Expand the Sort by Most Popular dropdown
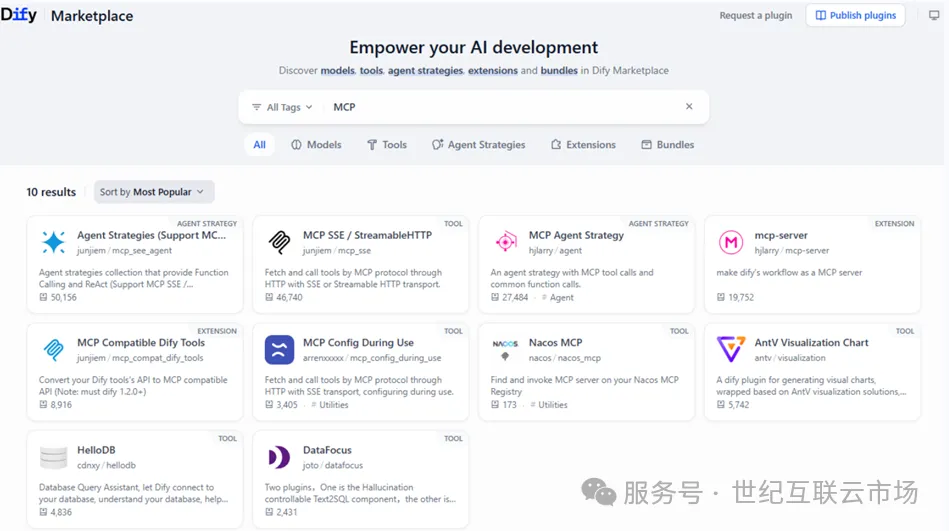949x531 pixels. (x=153, y=192)
